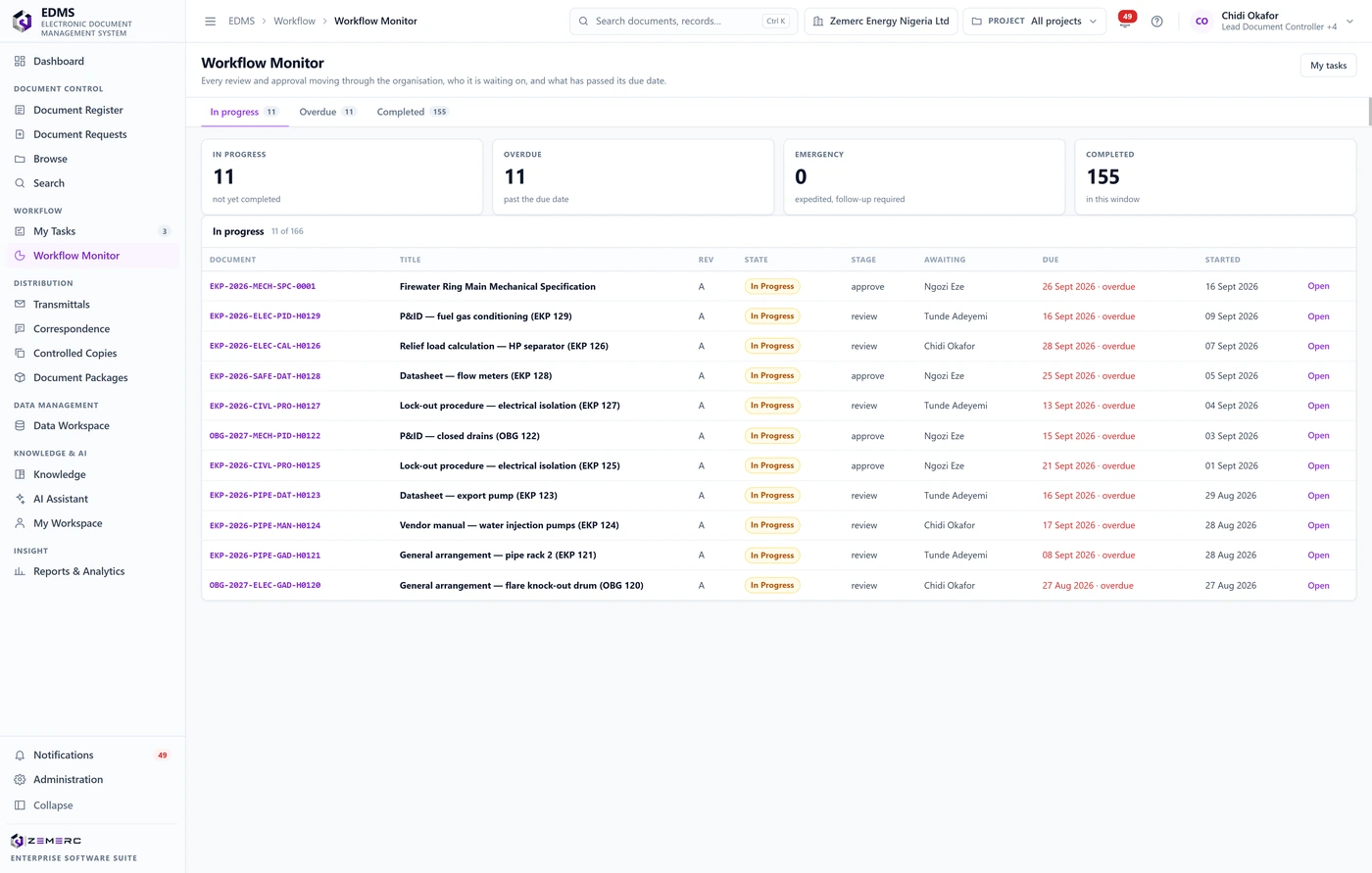This screenshot has height=873, width=1372.
Task: Click the sidebar Search magnifier icon
Action: (x=20, y=183)
